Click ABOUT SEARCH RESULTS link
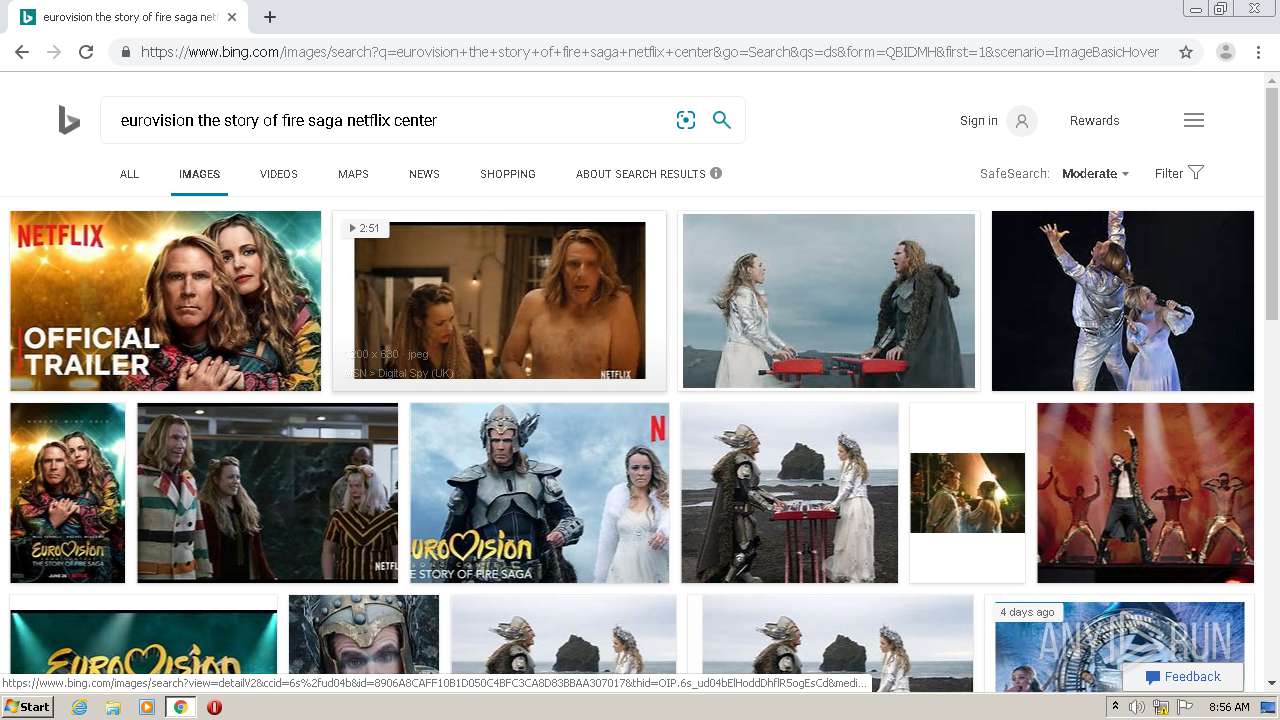The image size is (1280, 720). [x=641, y=174]
